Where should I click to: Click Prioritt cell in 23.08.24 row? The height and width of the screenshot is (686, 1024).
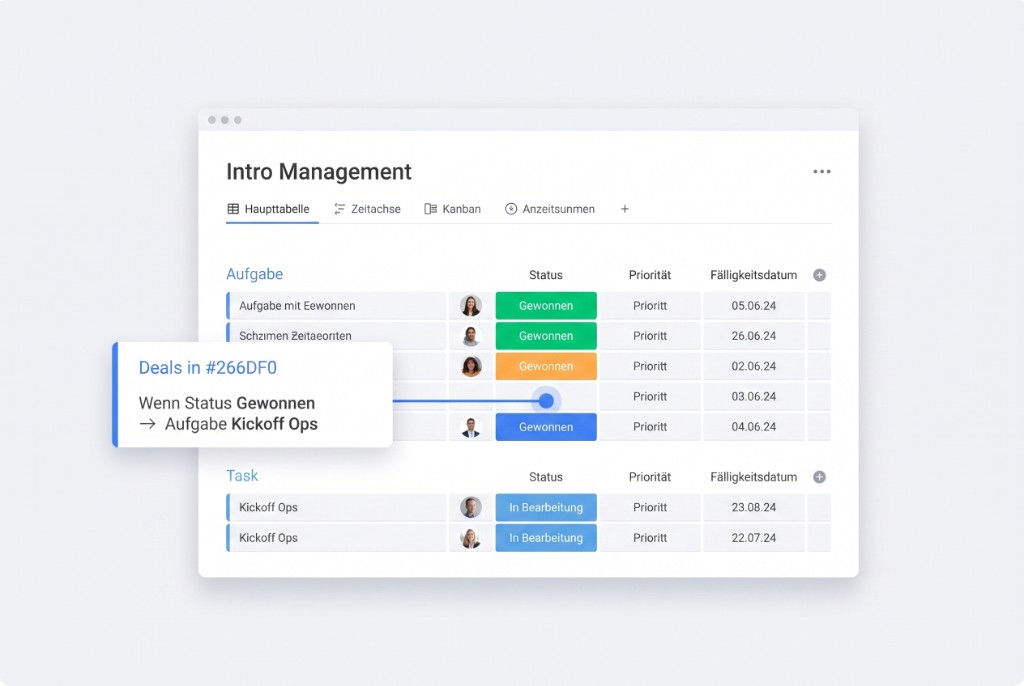tap(650, 507)
